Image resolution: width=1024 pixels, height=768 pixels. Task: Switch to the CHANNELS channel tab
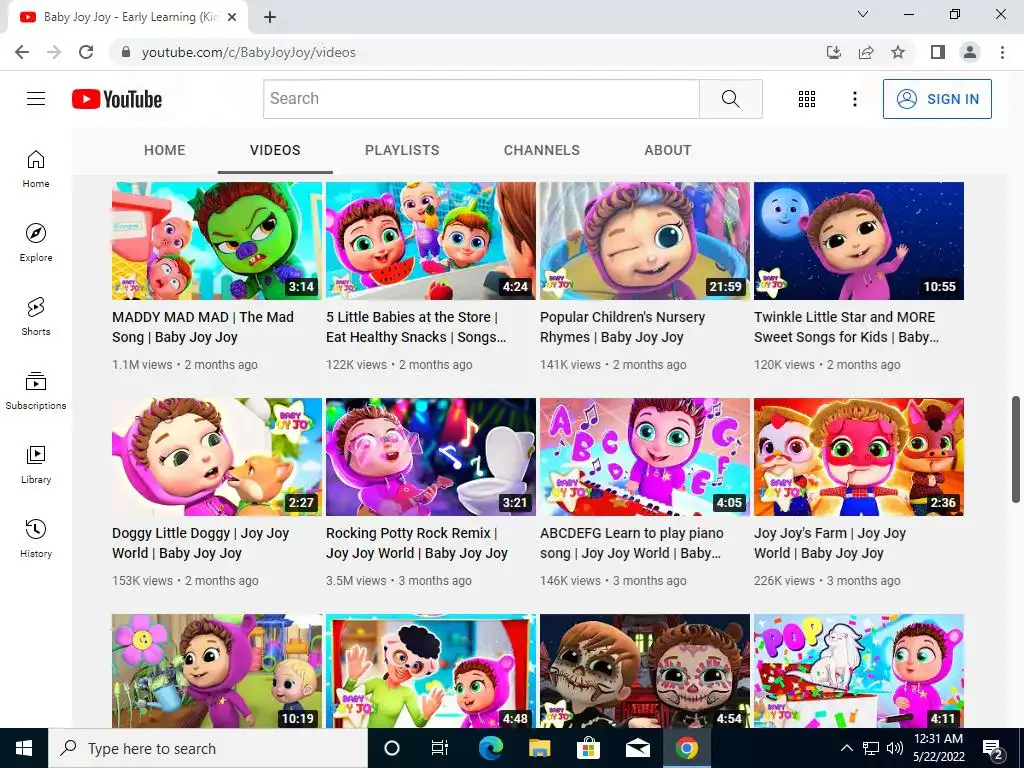coord(541,150)
